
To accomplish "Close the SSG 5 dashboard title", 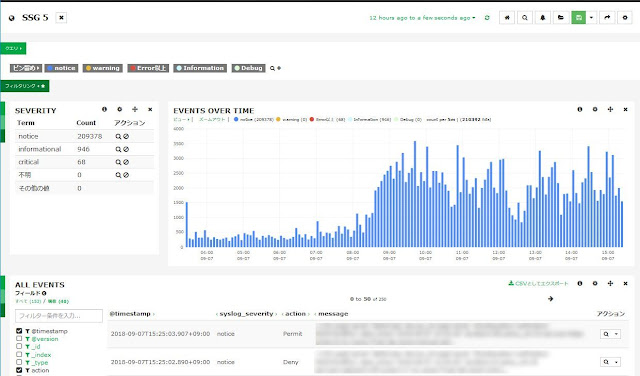I will click(x=61, y=18).
